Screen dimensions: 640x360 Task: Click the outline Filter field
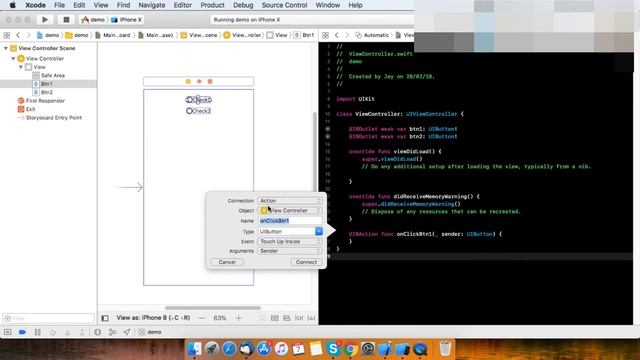48,318
